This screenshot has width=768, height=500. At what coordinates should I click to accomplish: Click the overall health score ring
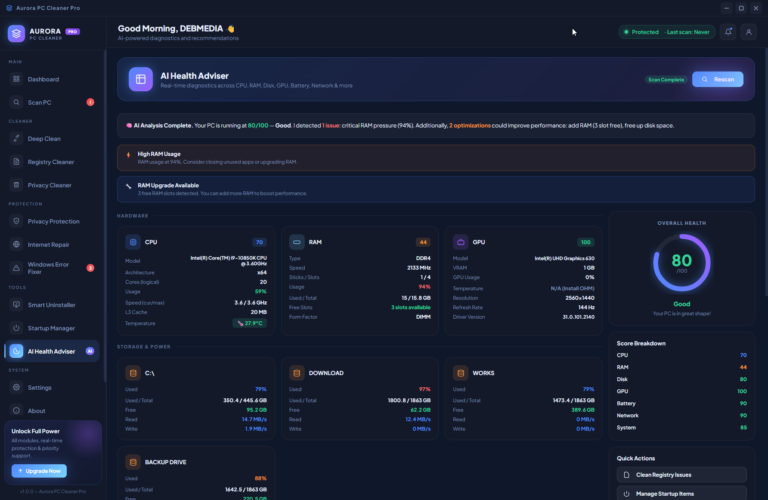point(681,262)
